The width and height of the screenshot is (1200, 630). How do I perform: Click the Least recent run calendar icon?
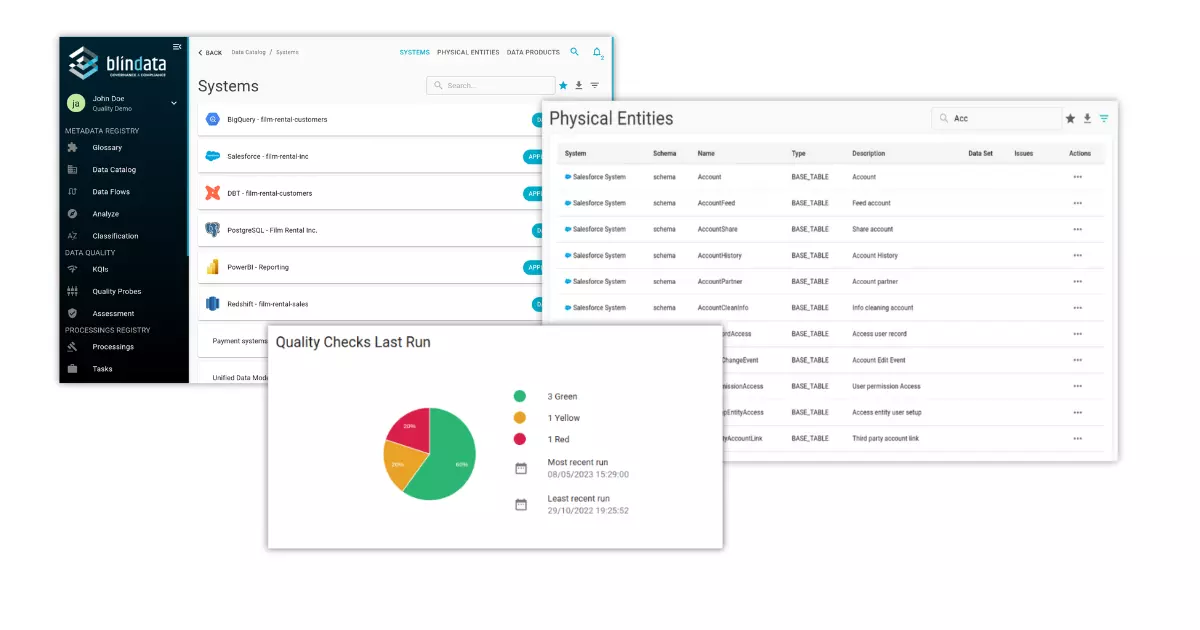click(521, 504)
